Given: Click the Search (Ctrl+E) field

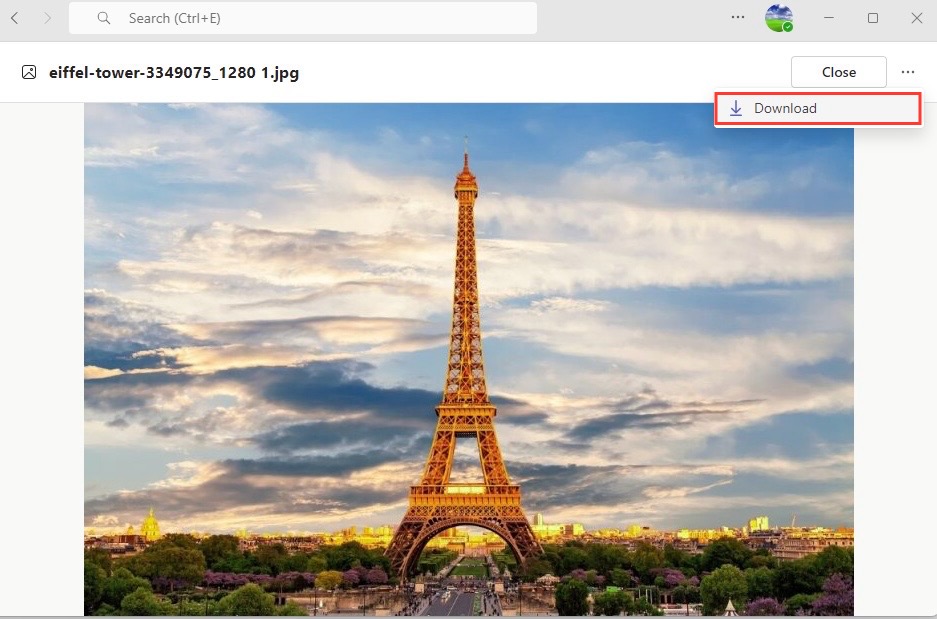Looking at the screenshot, I should click(303, 18).
